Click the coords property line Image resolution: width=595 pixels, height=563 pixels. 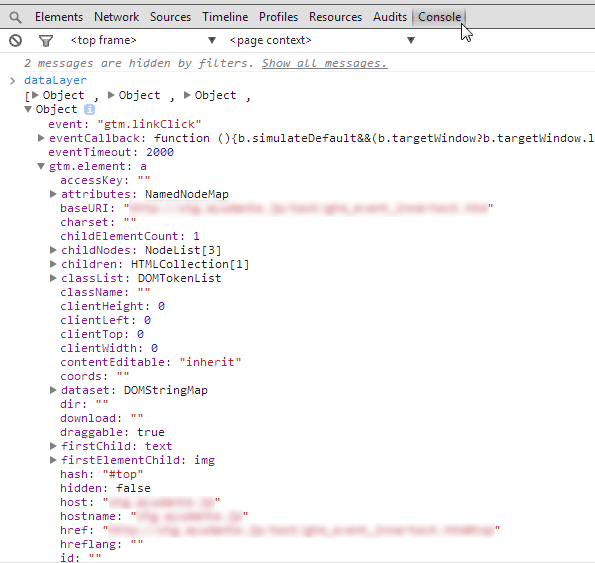tap(95, 376)
